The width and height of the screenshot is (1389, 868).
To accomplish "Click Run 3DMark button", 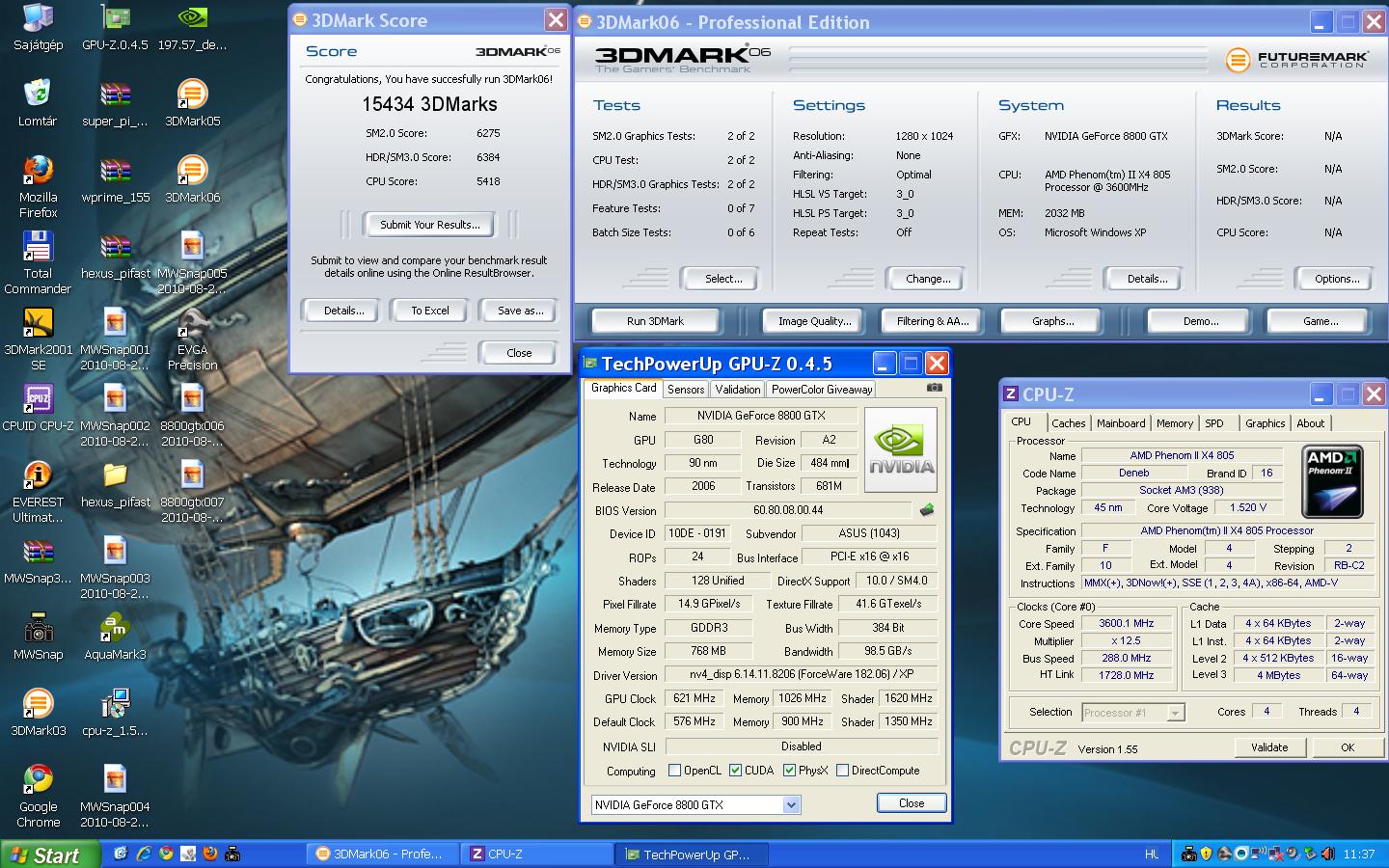I will click(x=655, y=321).
